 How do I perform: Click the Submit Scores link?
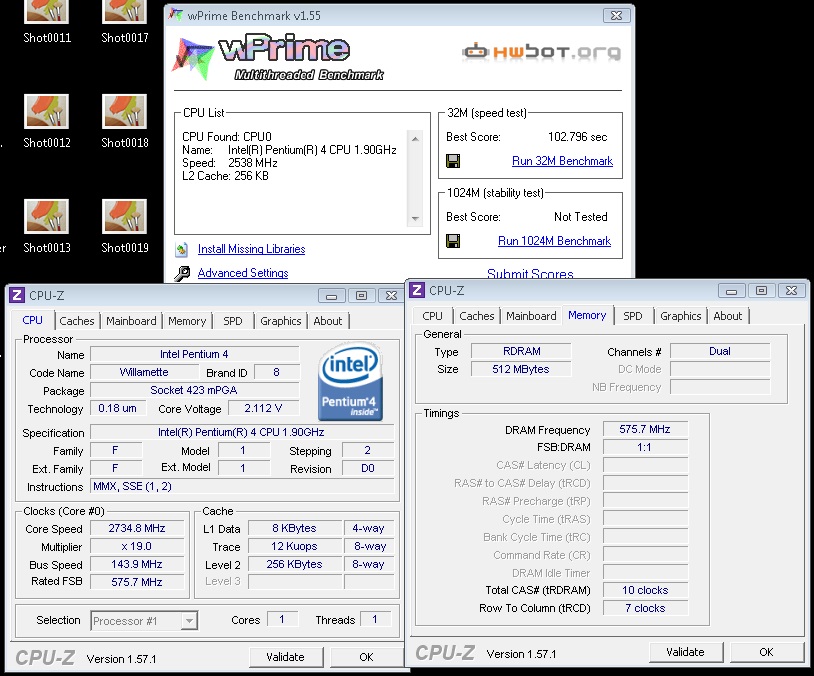(530, 274)
